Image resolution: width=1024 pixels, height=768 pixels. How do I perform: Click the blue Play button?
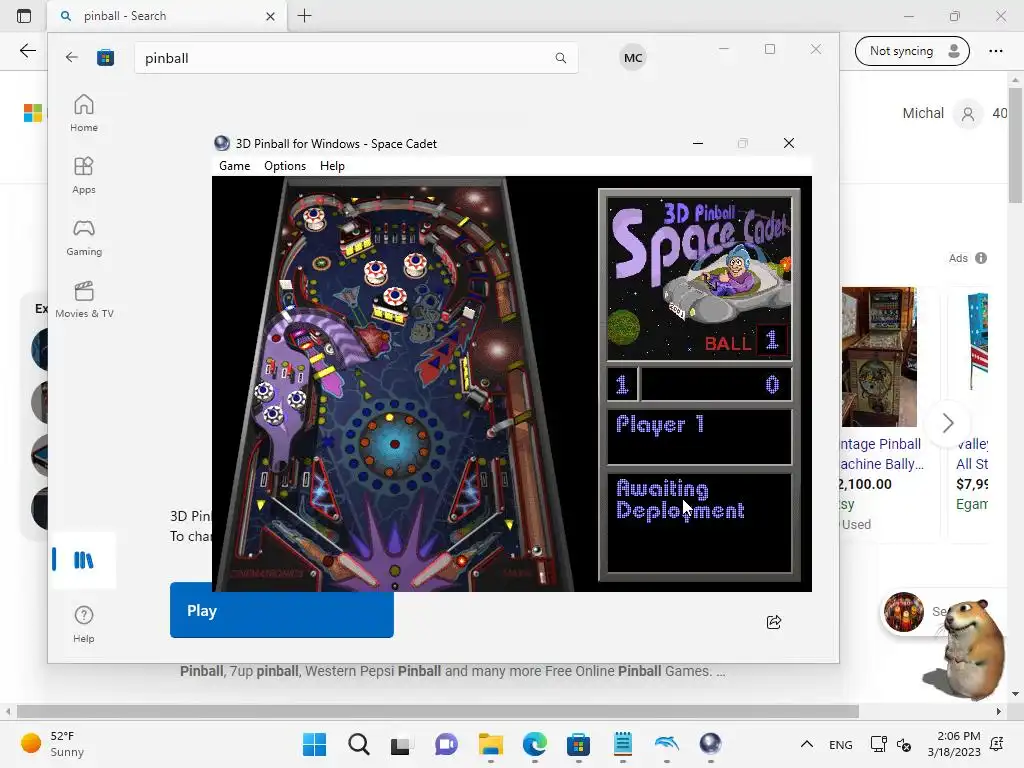click(x=281, y=610)
